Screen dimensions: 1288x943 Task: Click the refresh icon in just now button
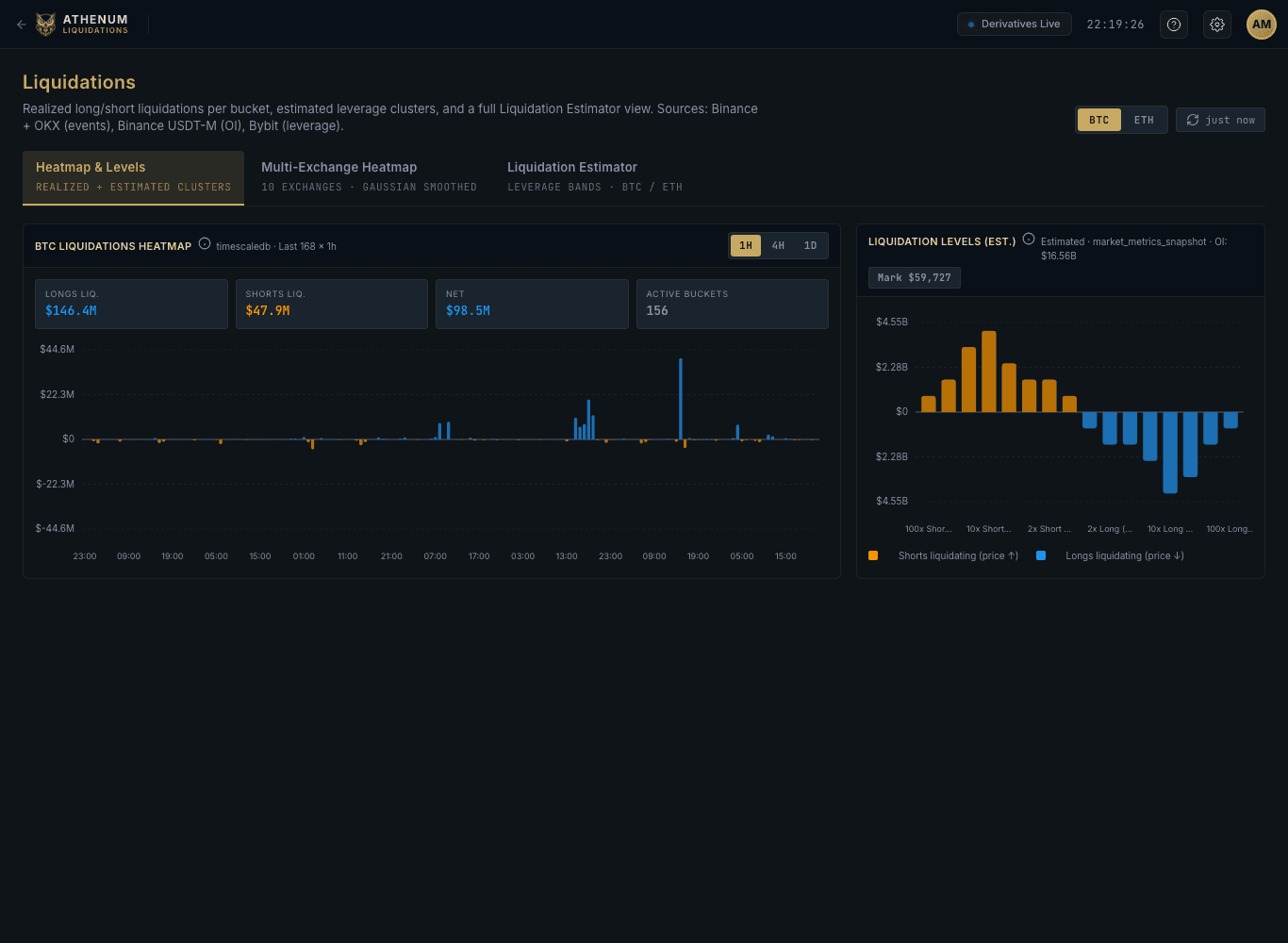click(1193, 120)
